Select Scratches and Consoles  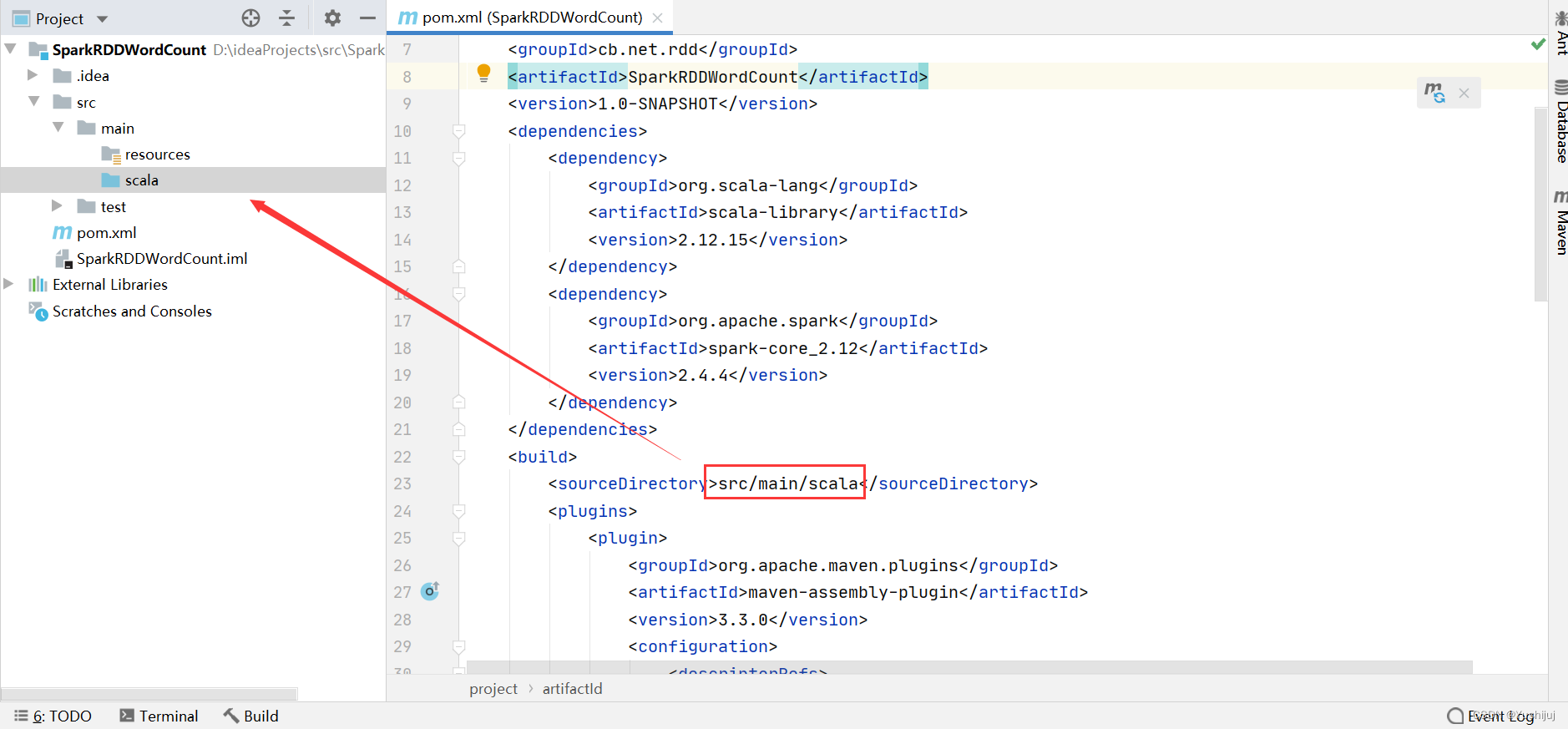[x=132, y=311]
